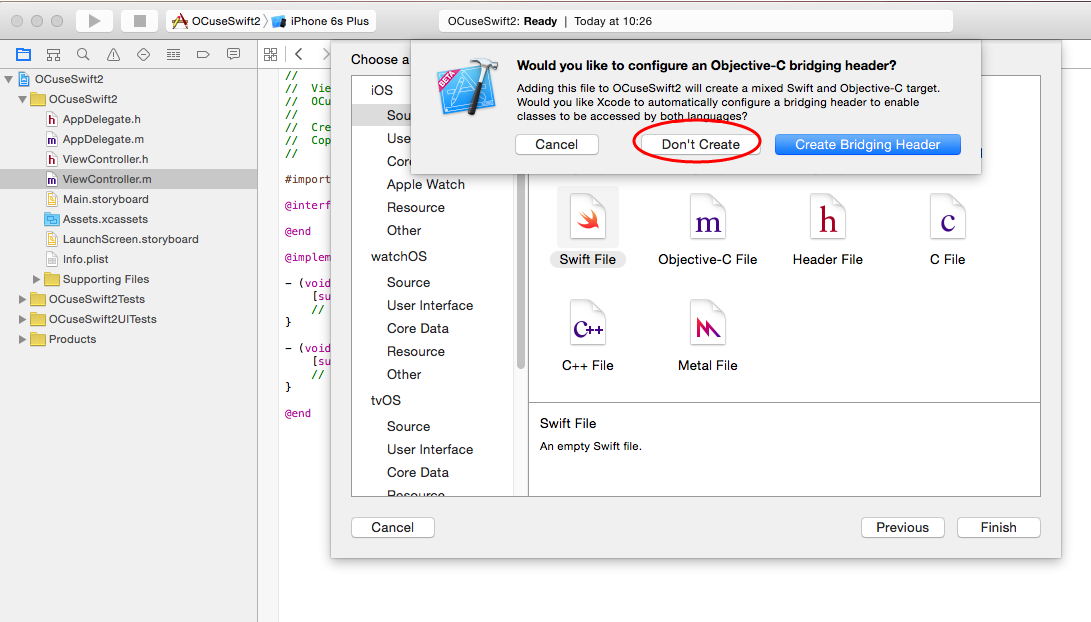Viewport: 1091px width, 622px height.
Task: Click the Finish button
Action: coord(998,527)
